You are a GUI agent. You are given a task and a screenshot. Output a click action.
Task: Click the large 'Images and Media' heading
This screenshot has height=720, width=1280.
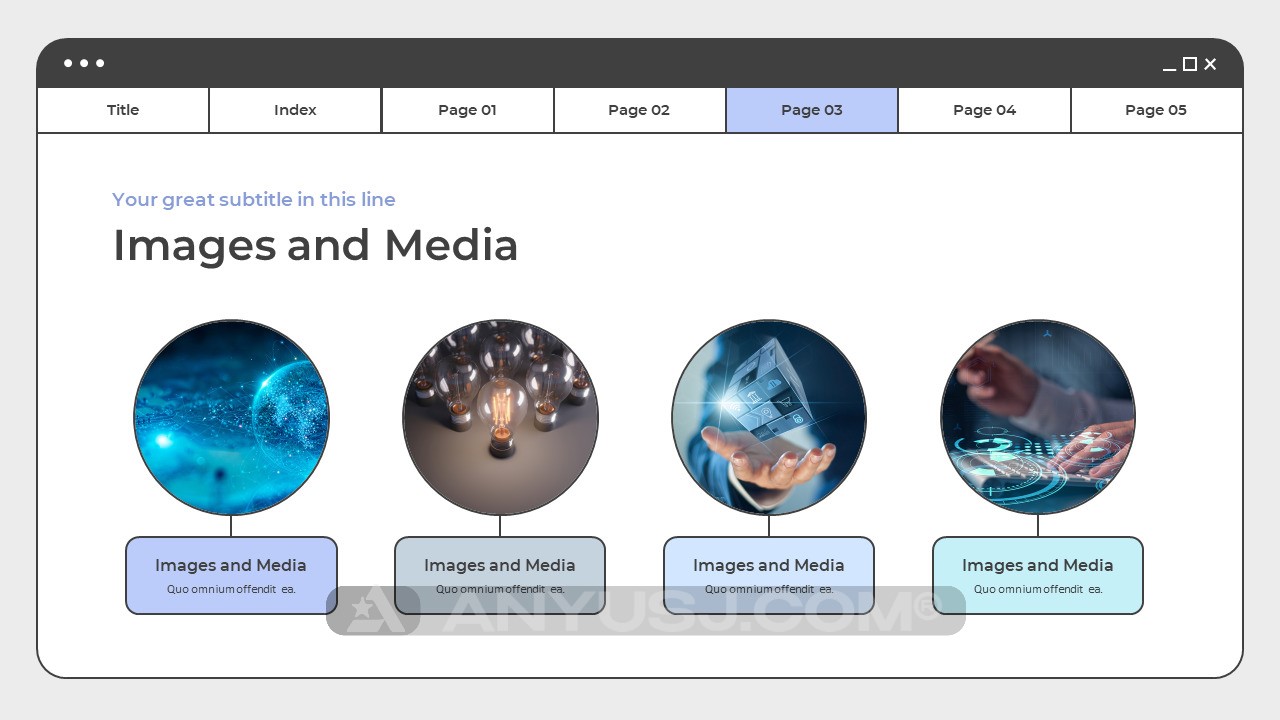315,246
